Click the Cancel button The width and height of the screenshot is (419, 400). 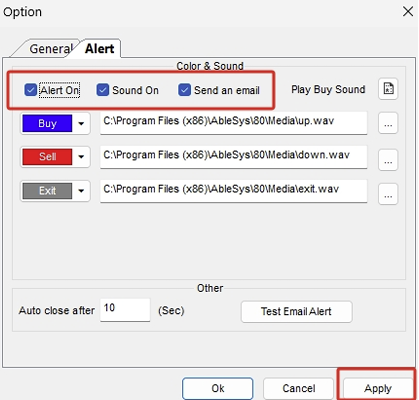[x=299, y=388]
